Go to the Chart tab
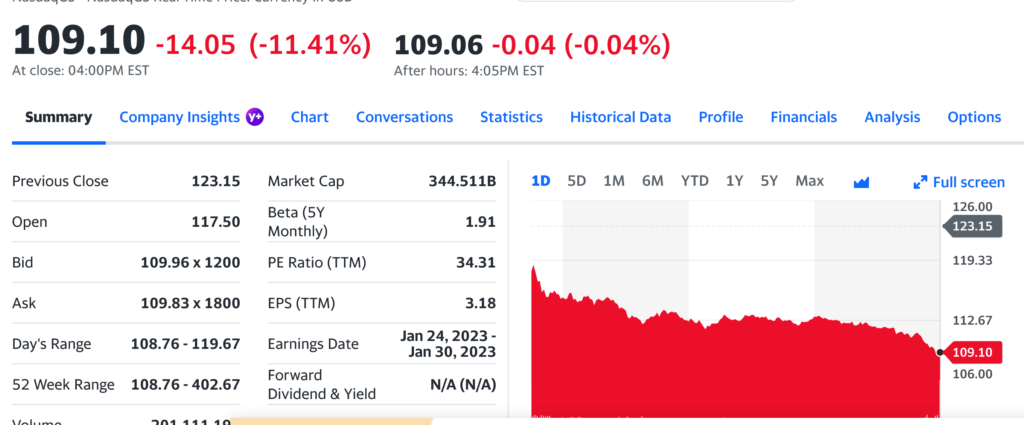 [x=310, y=117]
